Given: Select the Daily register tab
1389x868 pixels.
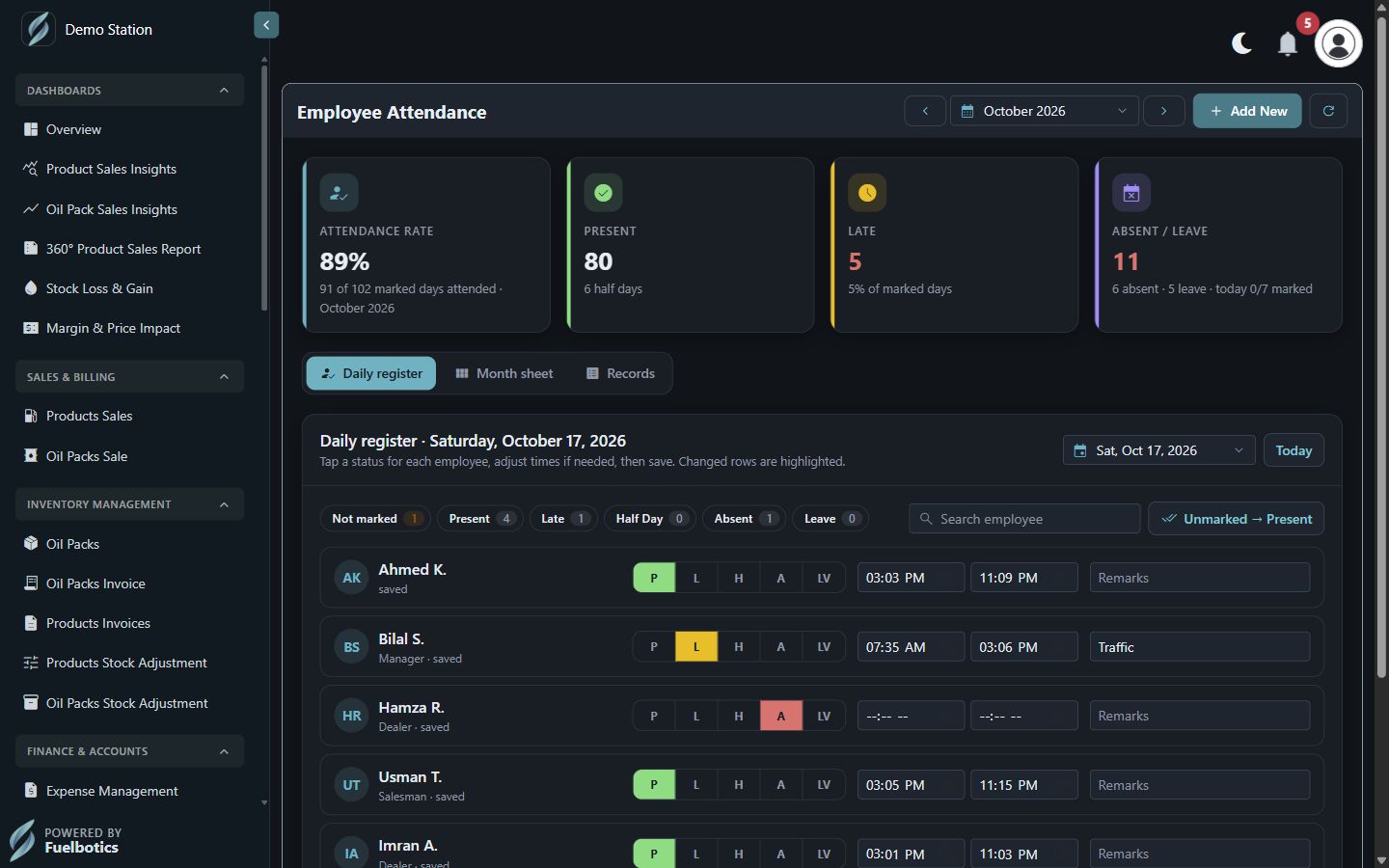Looking at the screenshot, I should pyautogui.click(x=371, y=373).
